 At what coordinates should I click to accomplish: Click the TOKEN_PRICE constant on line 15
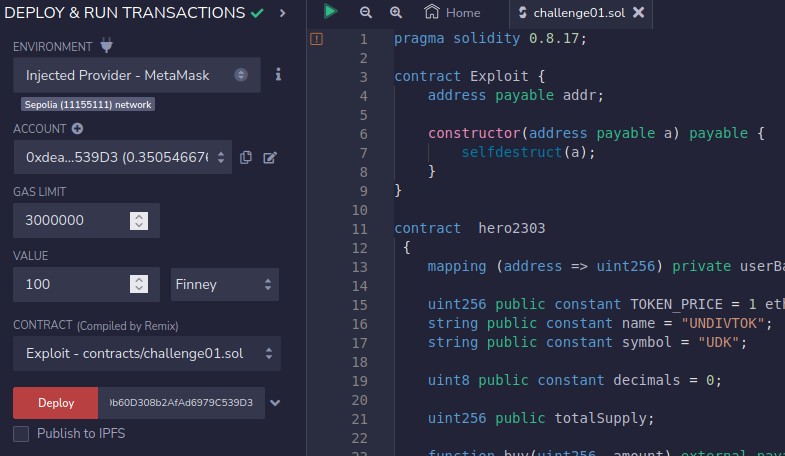coord(676,304)
